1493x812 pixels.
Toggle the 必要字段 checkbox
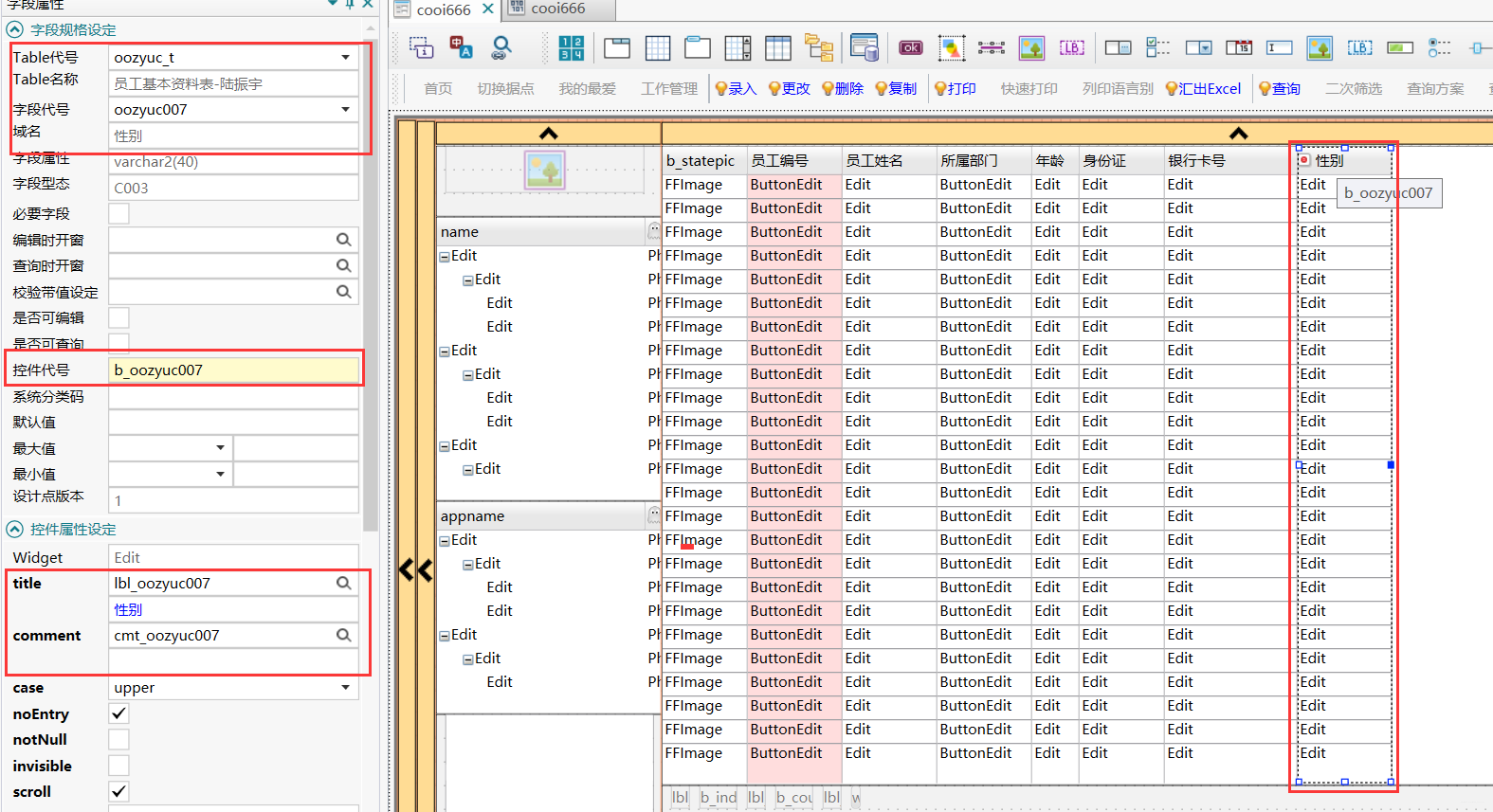(x=118, y=213)
